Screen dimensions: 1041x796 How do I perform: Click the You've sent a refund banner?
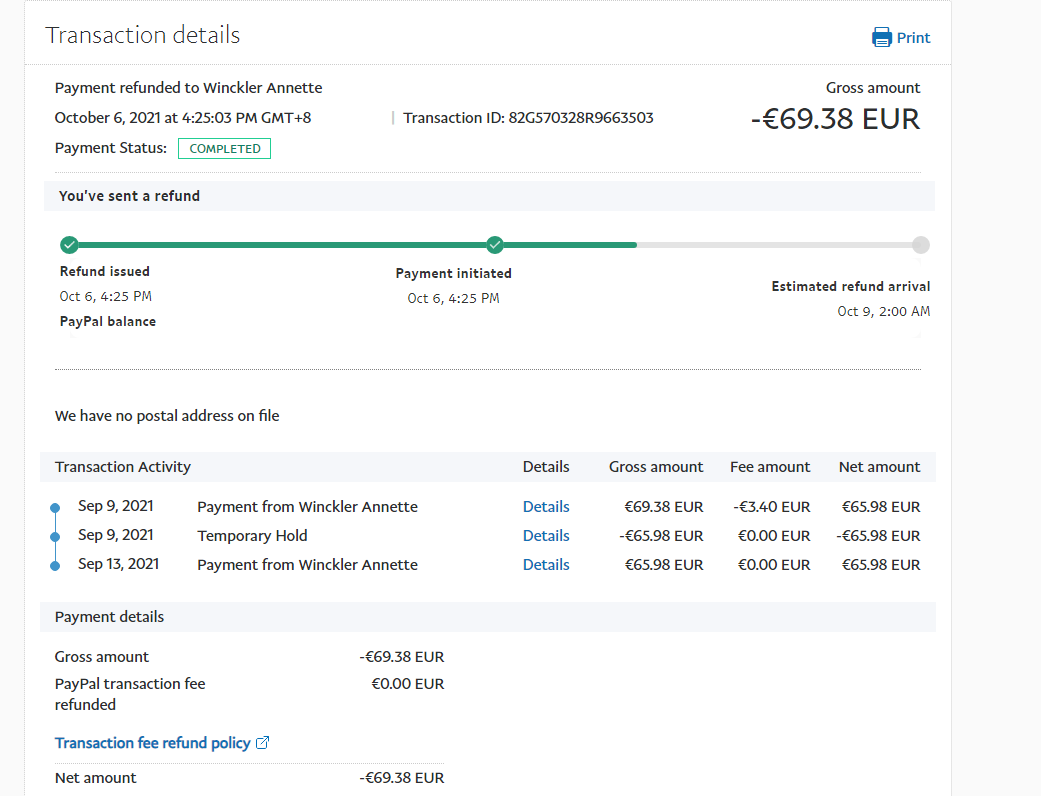point(129,196)
